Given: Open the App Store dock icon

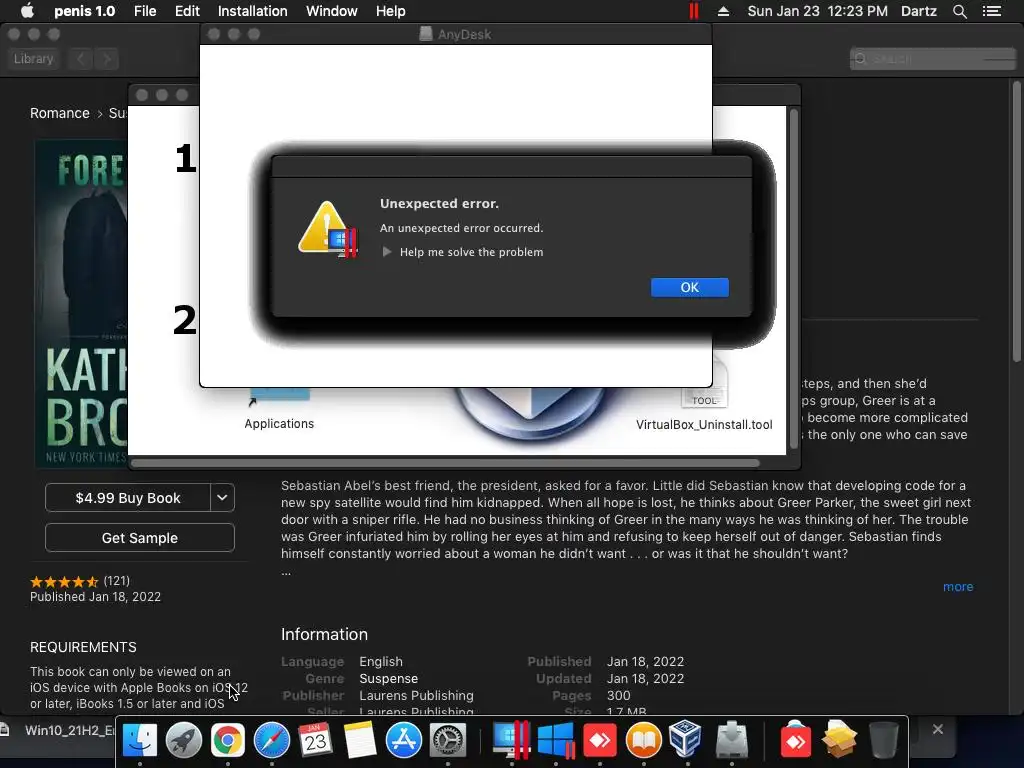Looking at the screenshot, I should 404,740.
